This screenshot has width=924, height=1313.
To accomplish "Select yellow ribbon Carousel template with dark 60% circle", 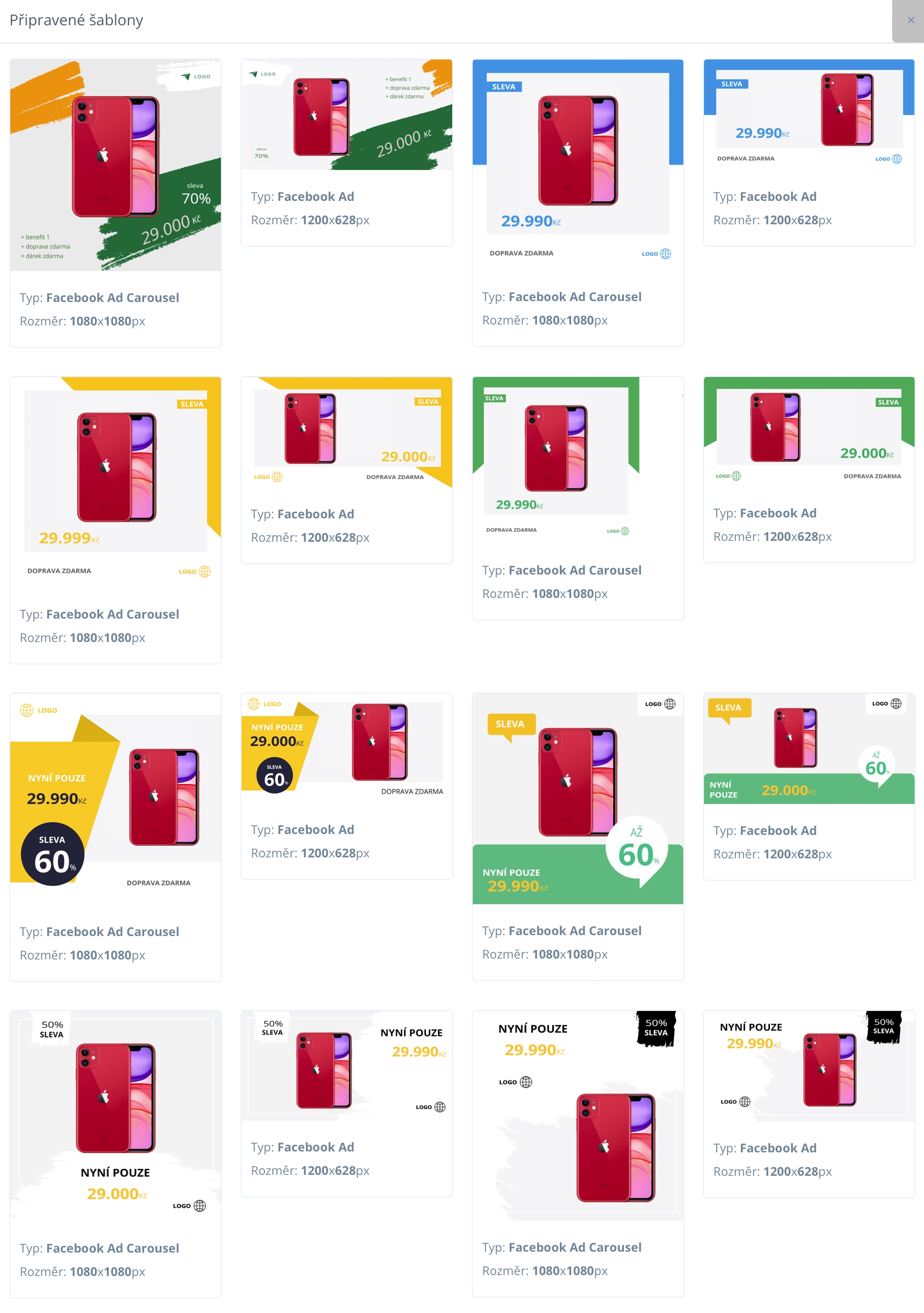I will (116, 799).
